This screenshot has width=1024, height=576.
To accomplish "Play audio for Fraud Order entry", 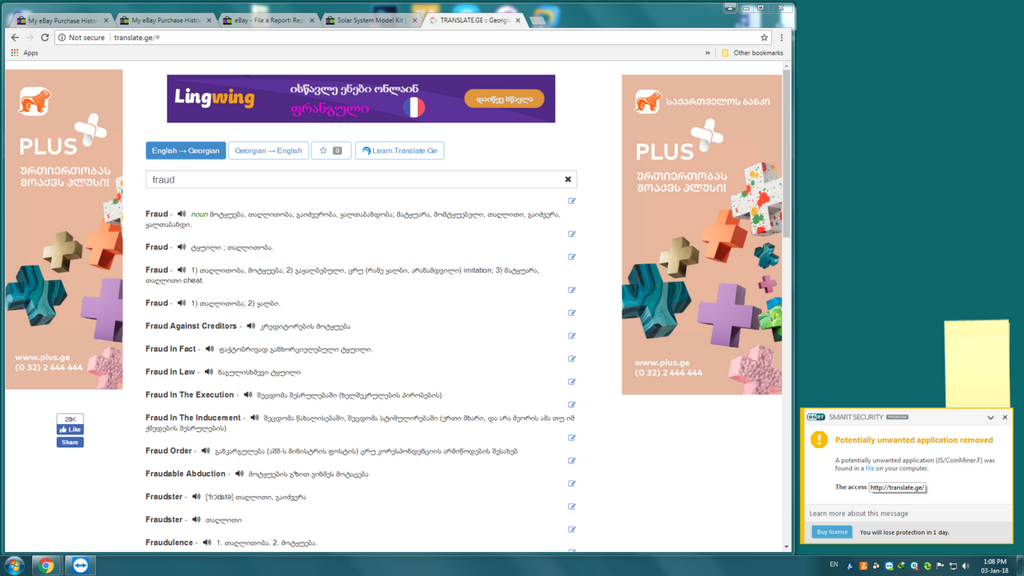I will coord(206,451).
